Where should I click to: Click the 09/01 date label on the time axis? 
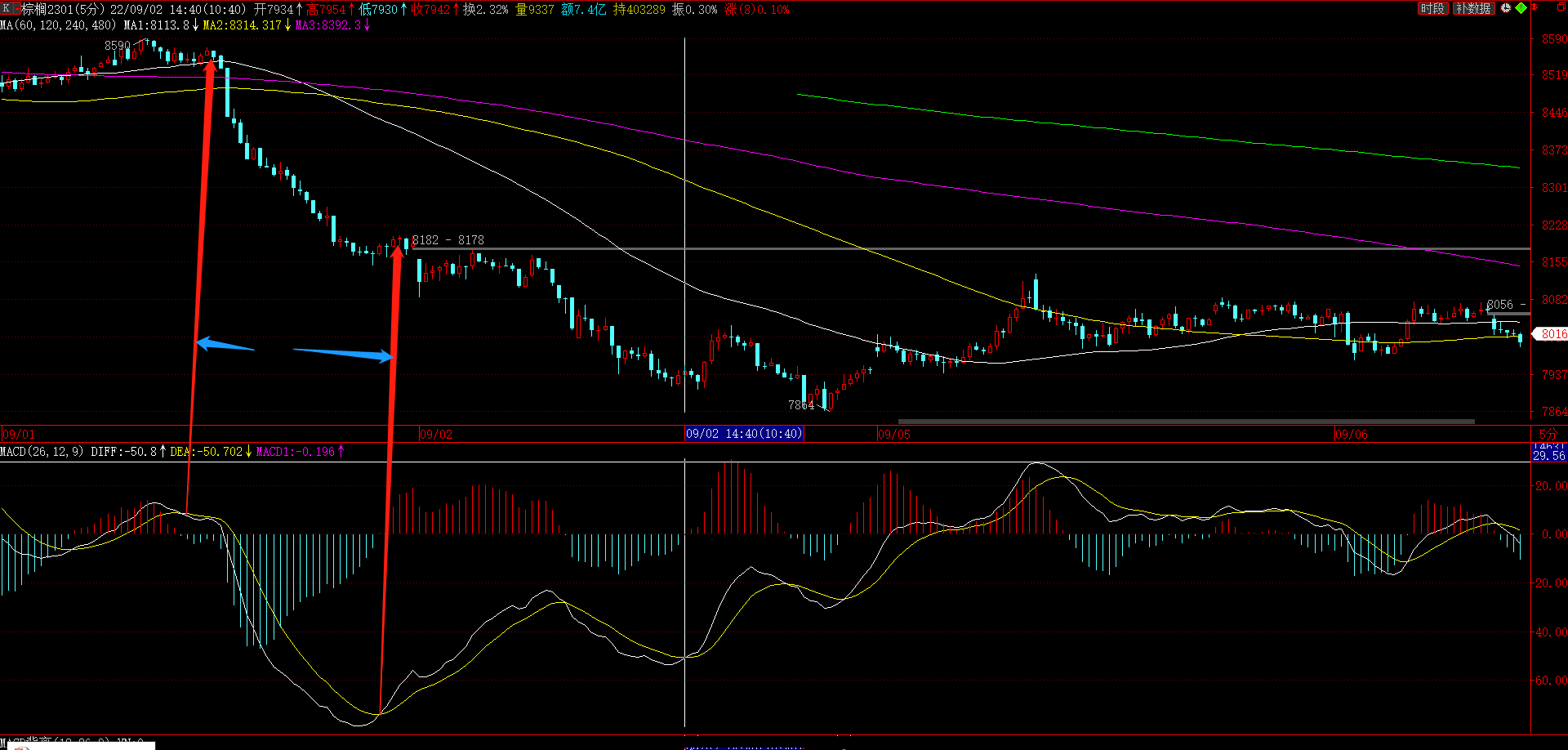pyautogui.click(x=19, y=434)
